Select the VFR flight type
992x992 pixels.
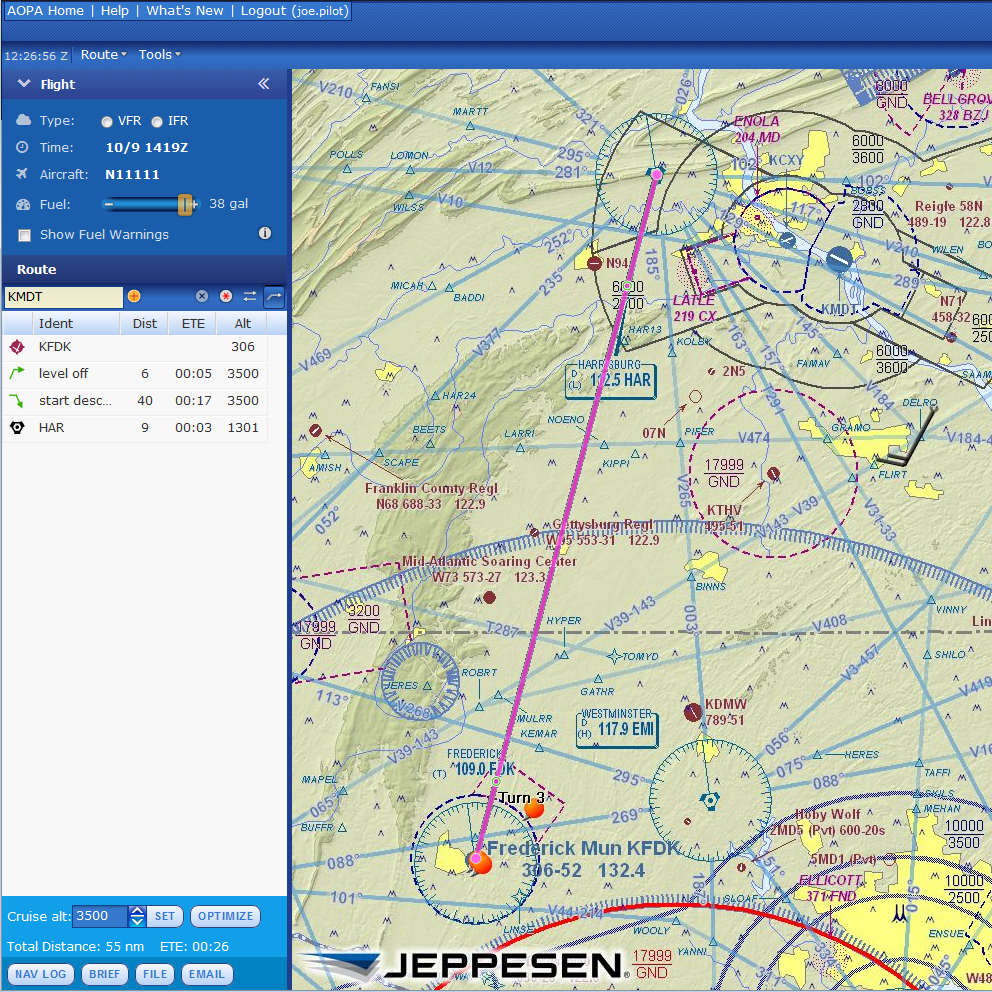coord(107,121)
